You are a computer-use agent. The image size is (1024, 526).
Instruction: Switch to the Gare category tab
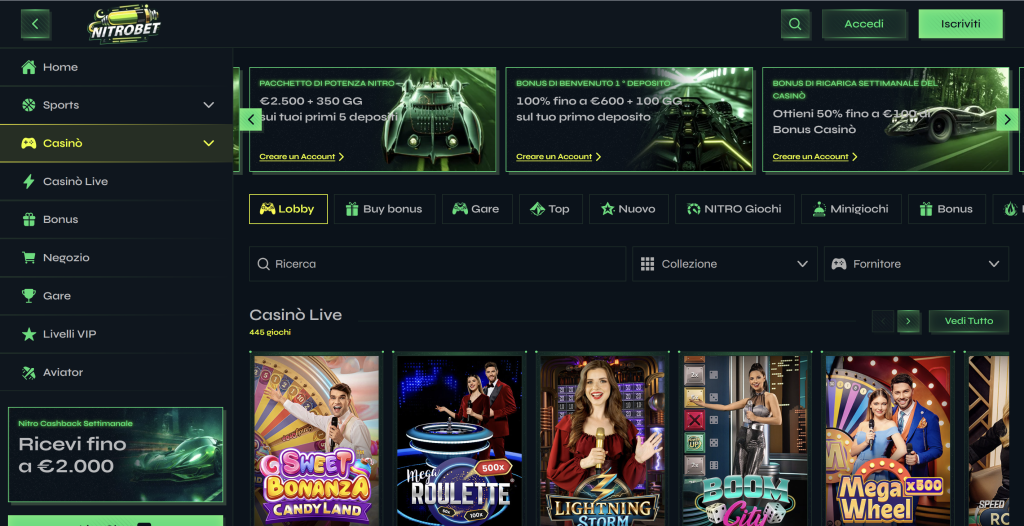point(477,209)
